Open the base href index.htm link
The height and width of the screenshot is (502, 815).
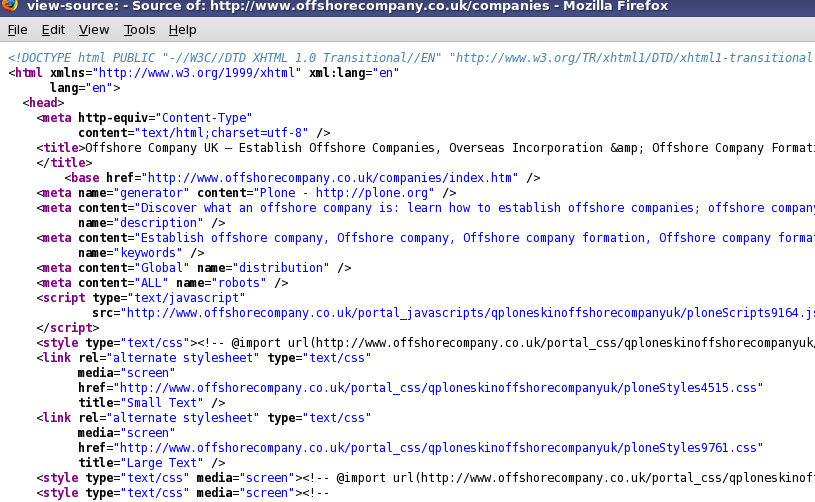330,178
